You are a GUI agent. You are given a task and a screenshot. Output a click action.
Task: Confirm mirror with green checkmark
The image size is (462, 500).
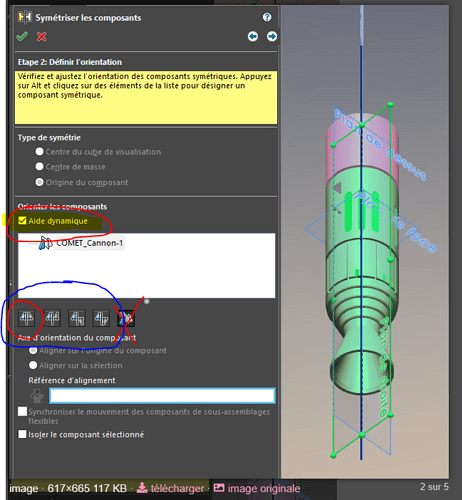(x=22, y=36)
